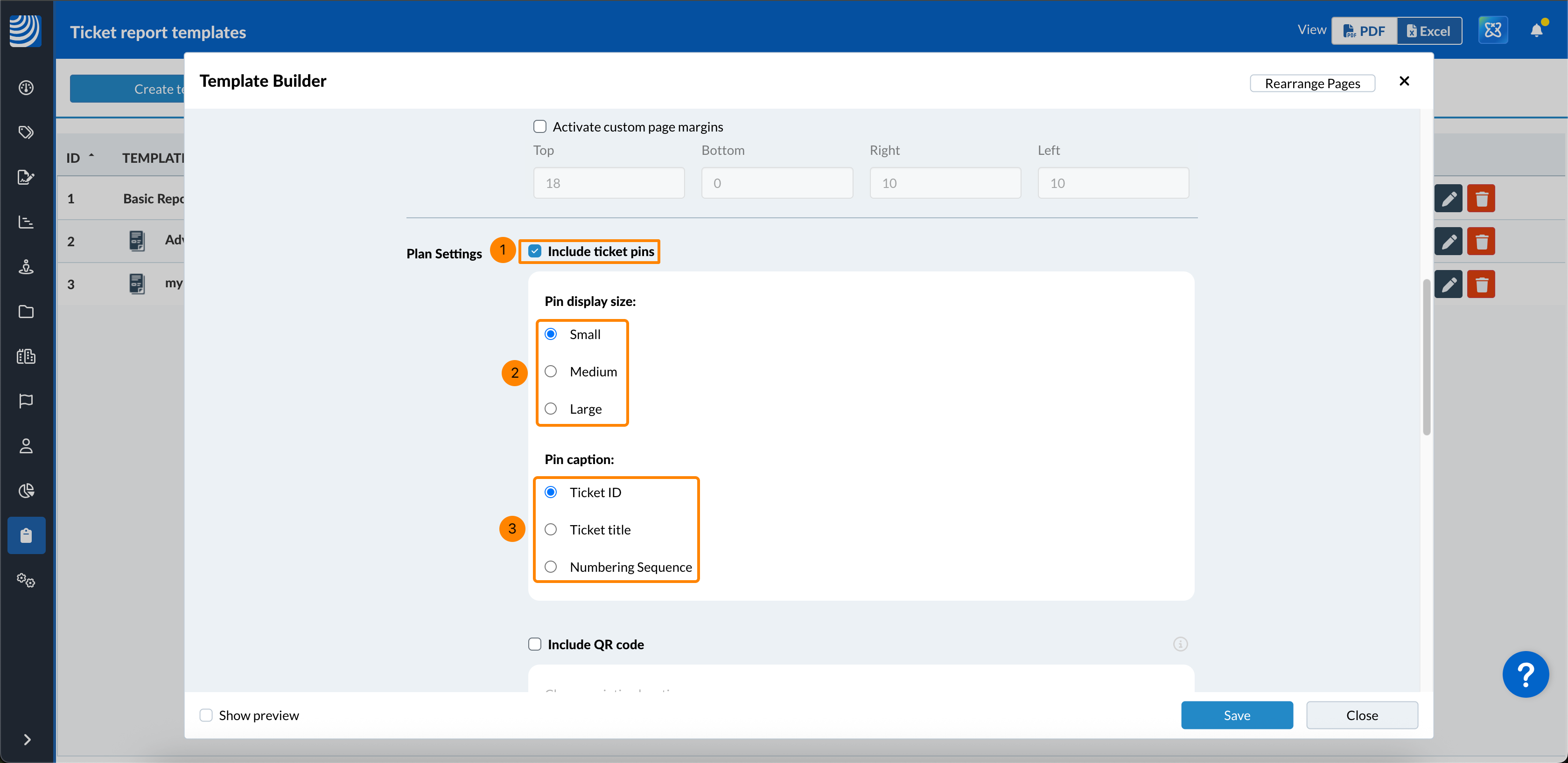The image size is (1568, 763).
Task: Open the user icon in sidebar
Action: click(26, 446)
